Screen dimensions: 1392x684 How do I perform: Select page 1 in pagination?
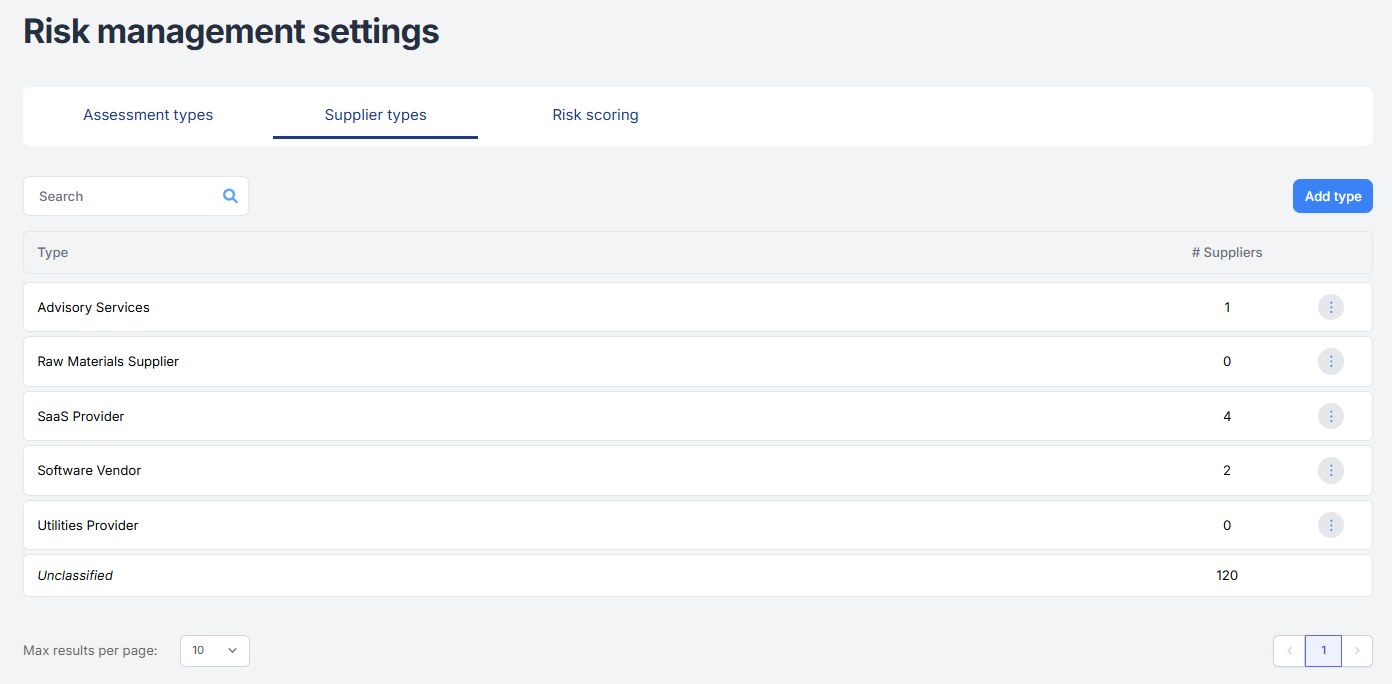(1323, 651)
